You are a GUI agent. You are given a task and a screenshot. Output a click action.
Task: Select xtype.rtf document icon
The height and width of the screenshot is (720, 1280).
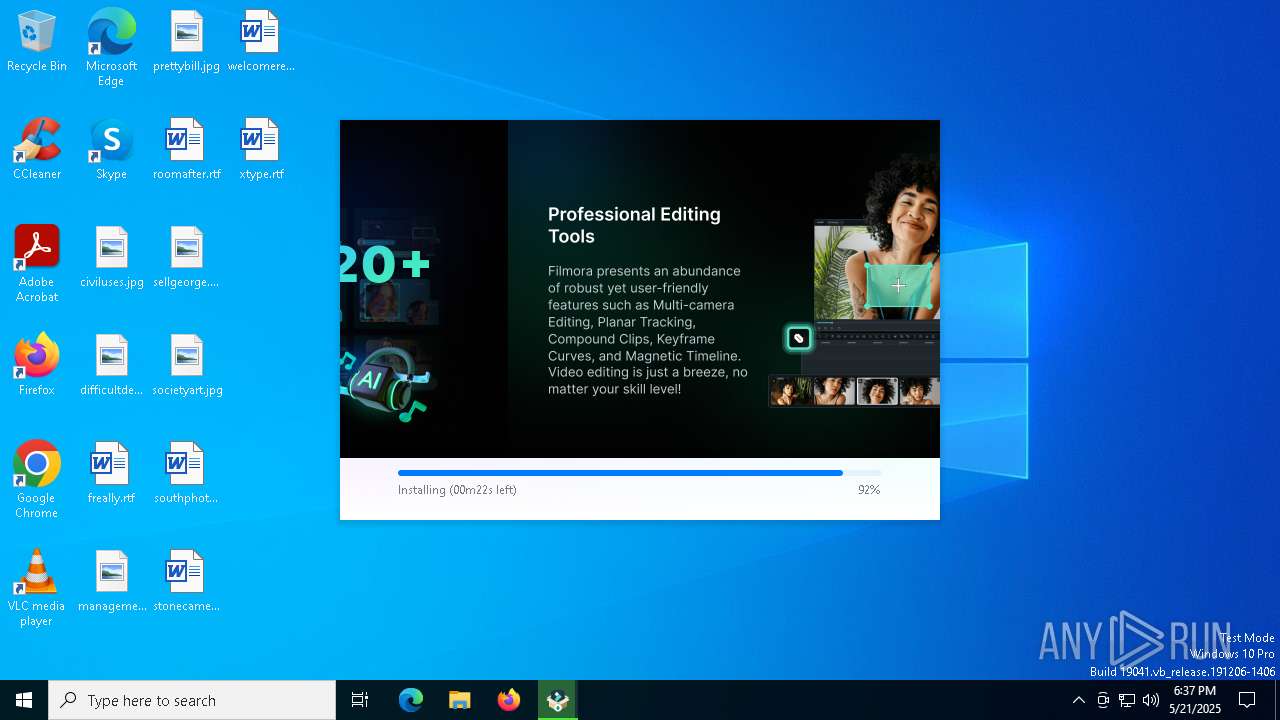click(x=260, y=149)
